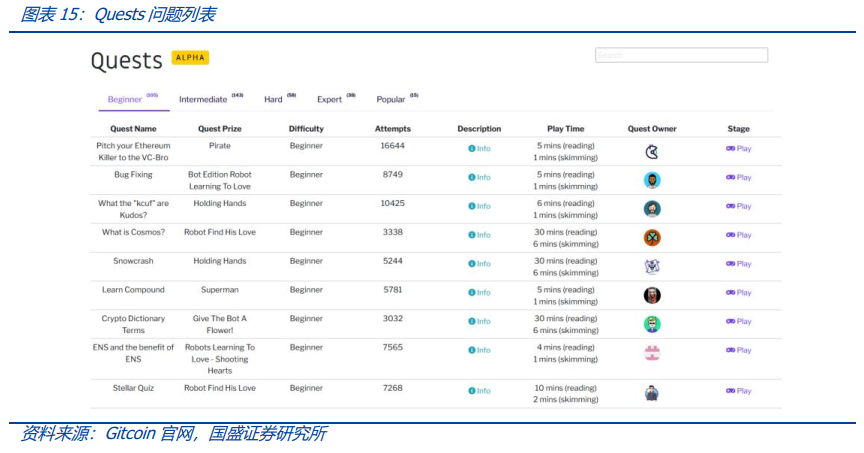Image resolution: width=864 pixels, height=453 pixels.
Task: Play the Pitch your Ethereum Killer quest
Action: tap(738, 148)
